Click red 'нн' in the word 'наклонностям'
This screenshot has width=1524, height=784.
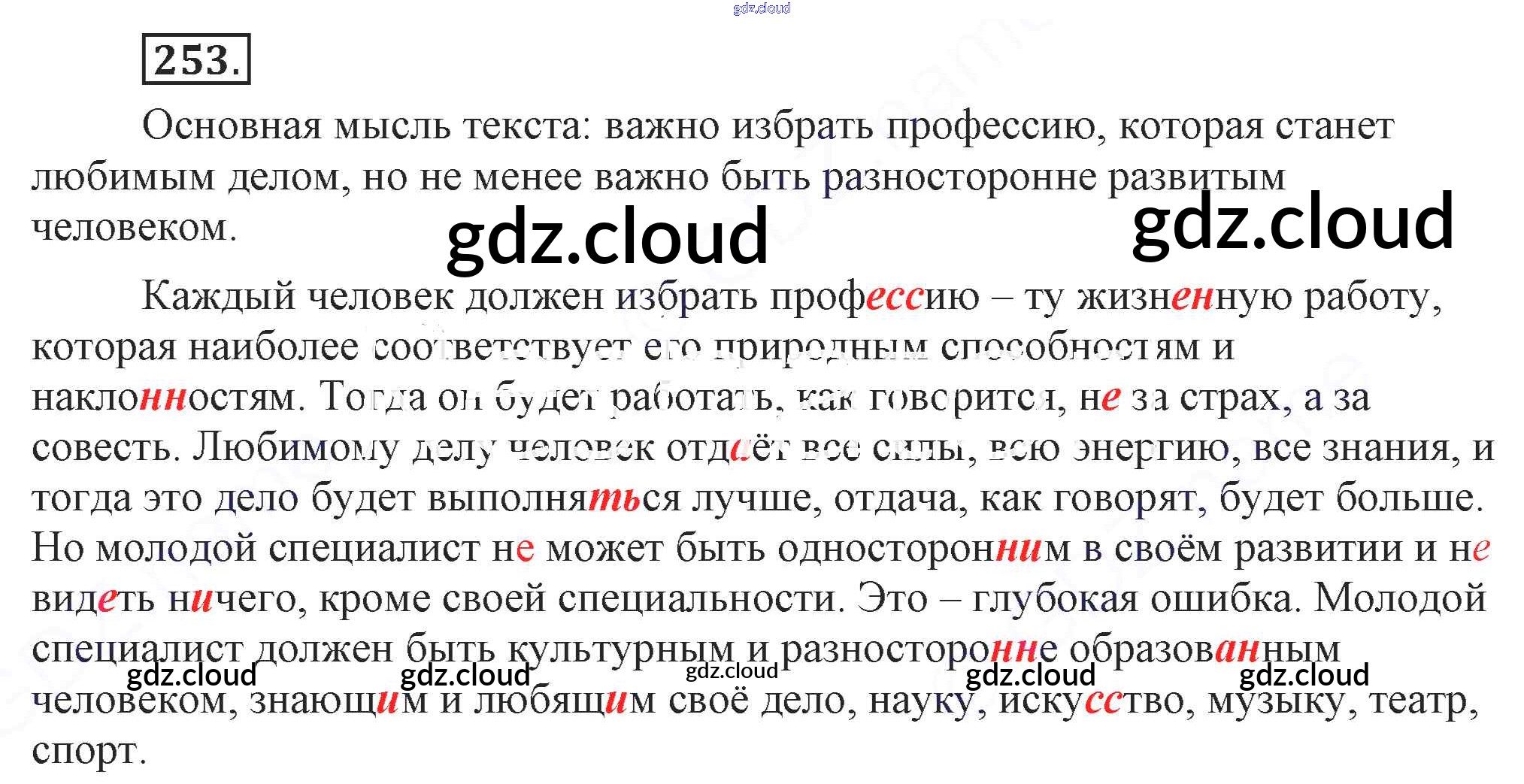pos(163,398)
